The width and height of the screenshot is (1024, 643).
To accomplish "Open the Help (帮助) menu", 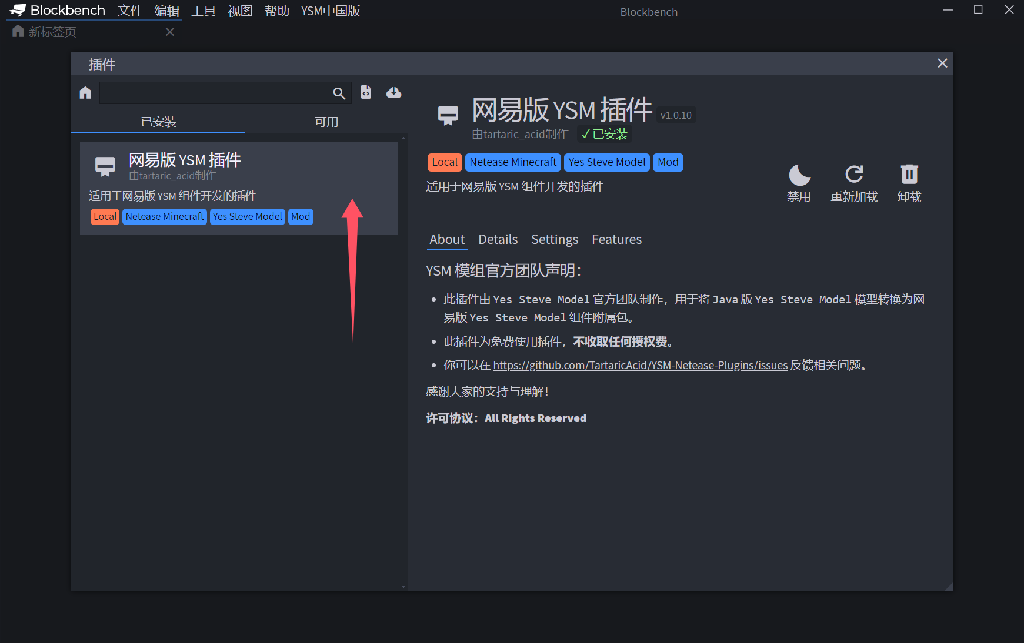I will (277, 11).
